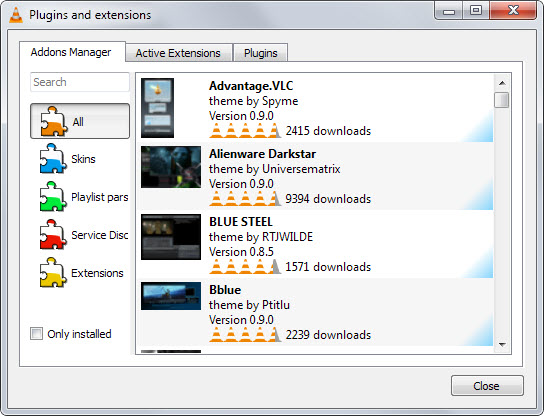Select the blue Skins puzzle icon
544x416 pixels.
coord(53,158)
